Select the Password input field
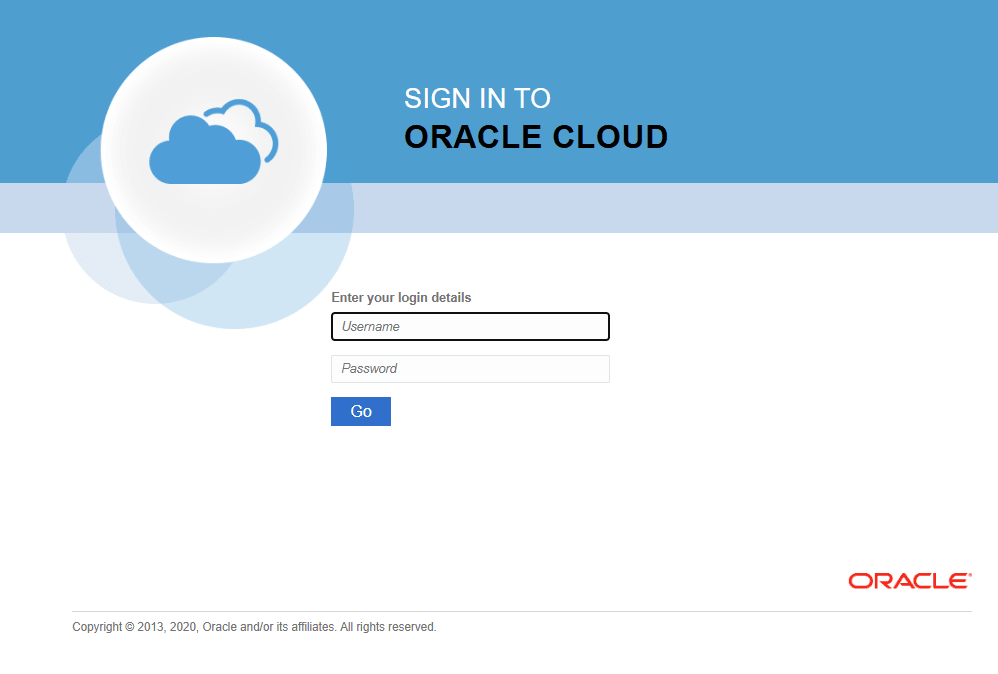Image resolution: width=998 pixels, height=674 pixels. point(470,369)
